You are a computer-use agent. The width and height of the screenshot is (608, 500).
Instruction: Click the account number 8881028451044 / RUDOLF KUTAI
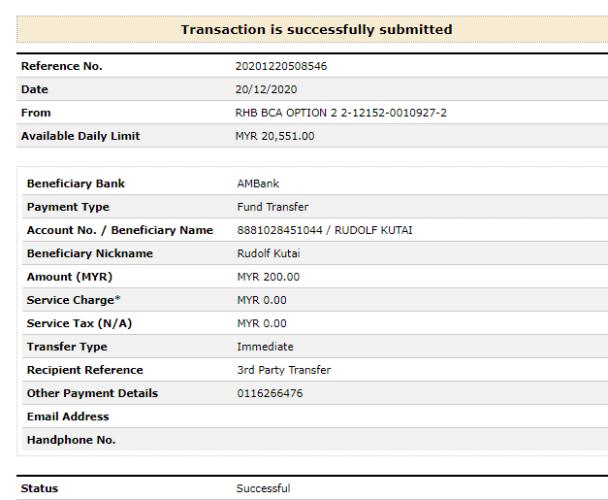(x=325, y=230)
